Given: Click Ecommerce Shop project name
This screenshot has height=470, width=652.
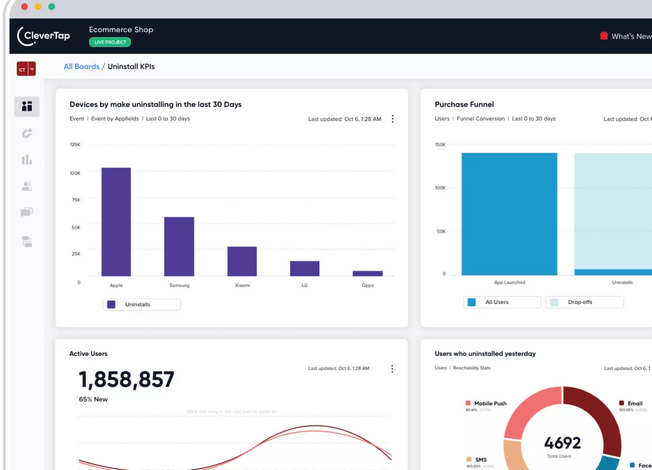Looking at the screenshot, I should pos(121,30).
